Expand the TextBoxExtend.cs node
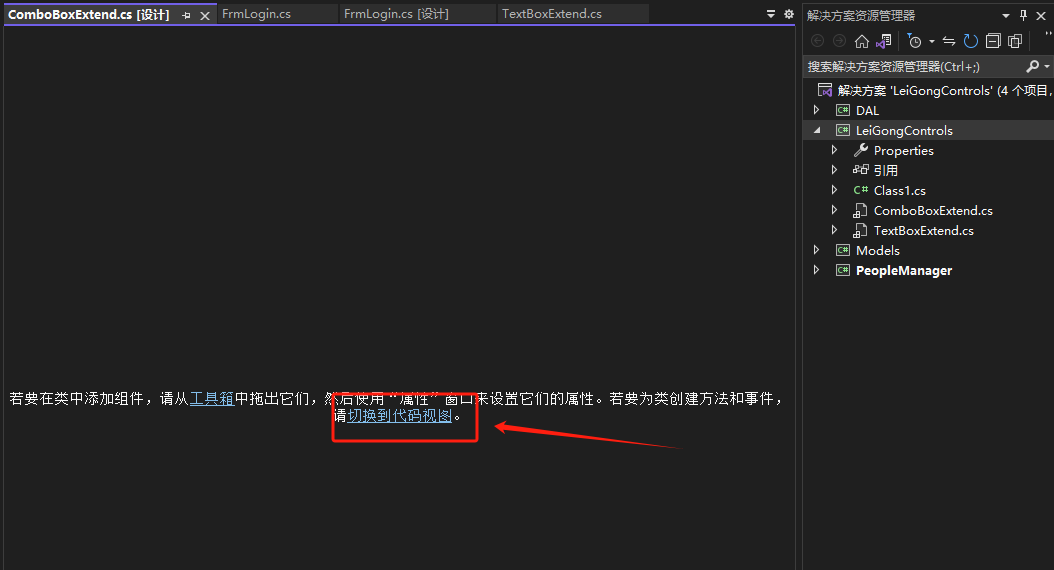 [834, 230]
